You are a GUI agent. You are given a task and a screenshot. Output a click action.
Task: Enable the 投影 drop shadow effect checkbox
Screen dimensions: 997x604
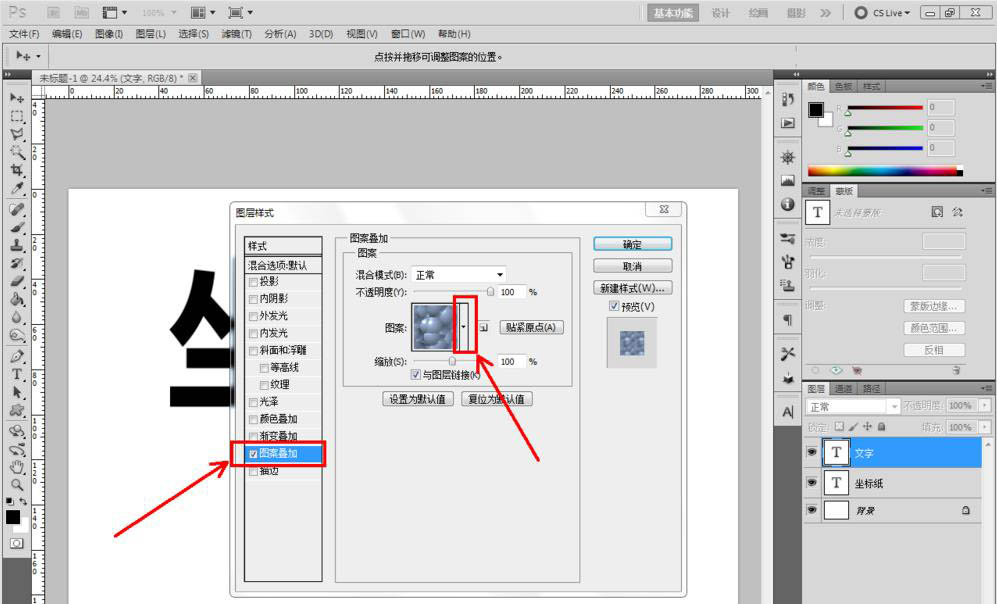click(252, 283)
